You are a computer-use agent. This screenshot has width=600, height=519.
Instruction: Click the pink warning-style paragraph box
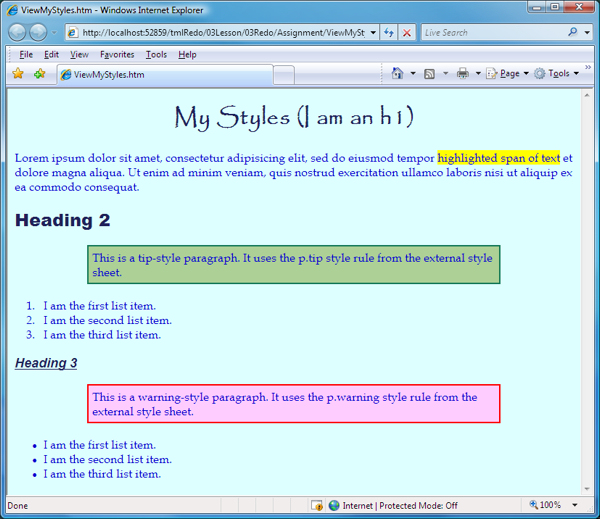(x=293, y=404)
